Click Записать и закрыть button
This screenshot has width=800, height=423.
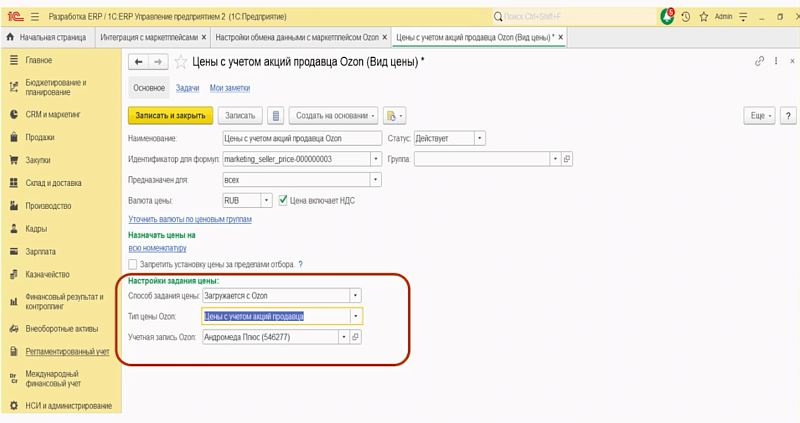170,116
